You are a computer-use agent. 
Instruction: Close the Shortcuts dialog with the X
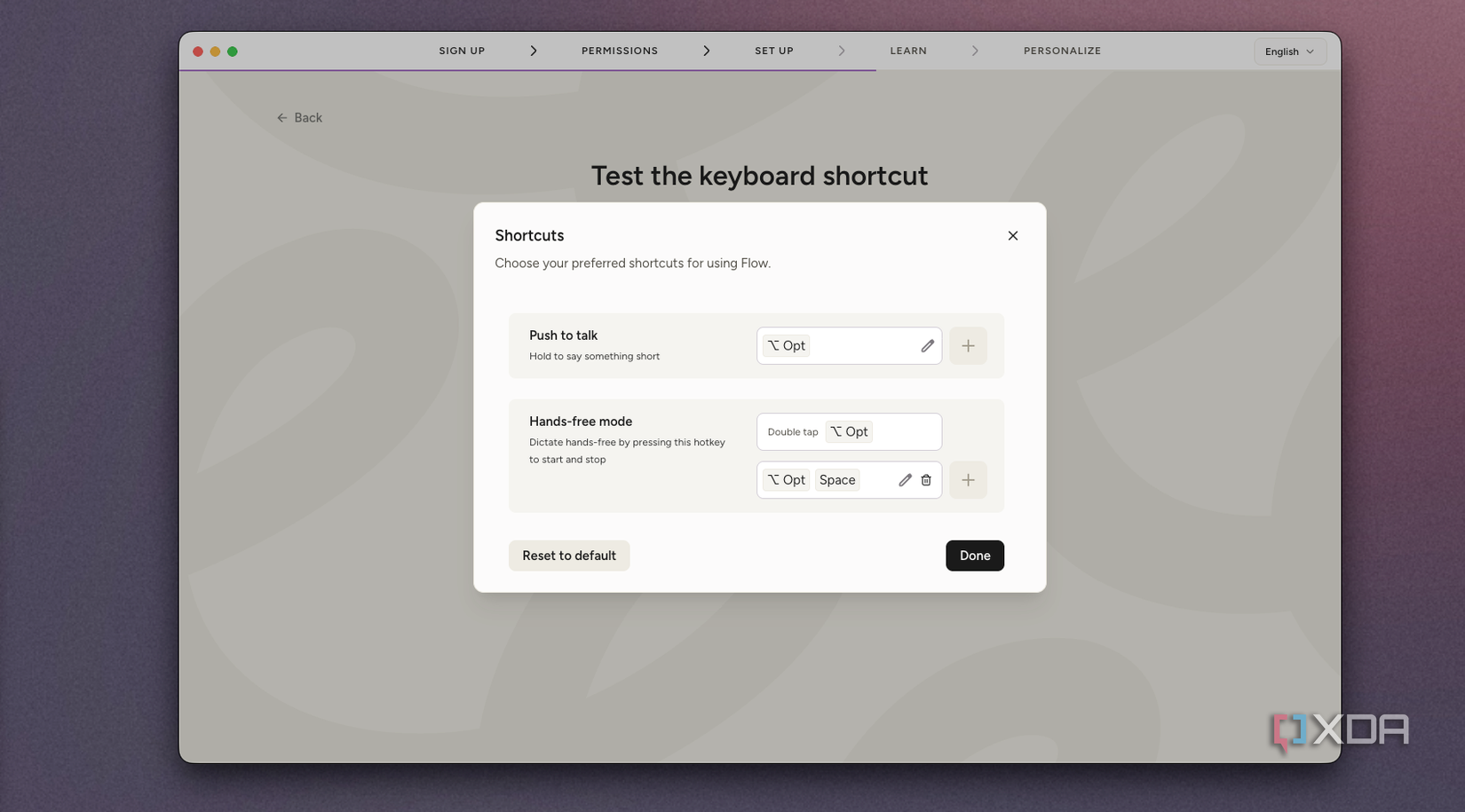point(1013,235)
